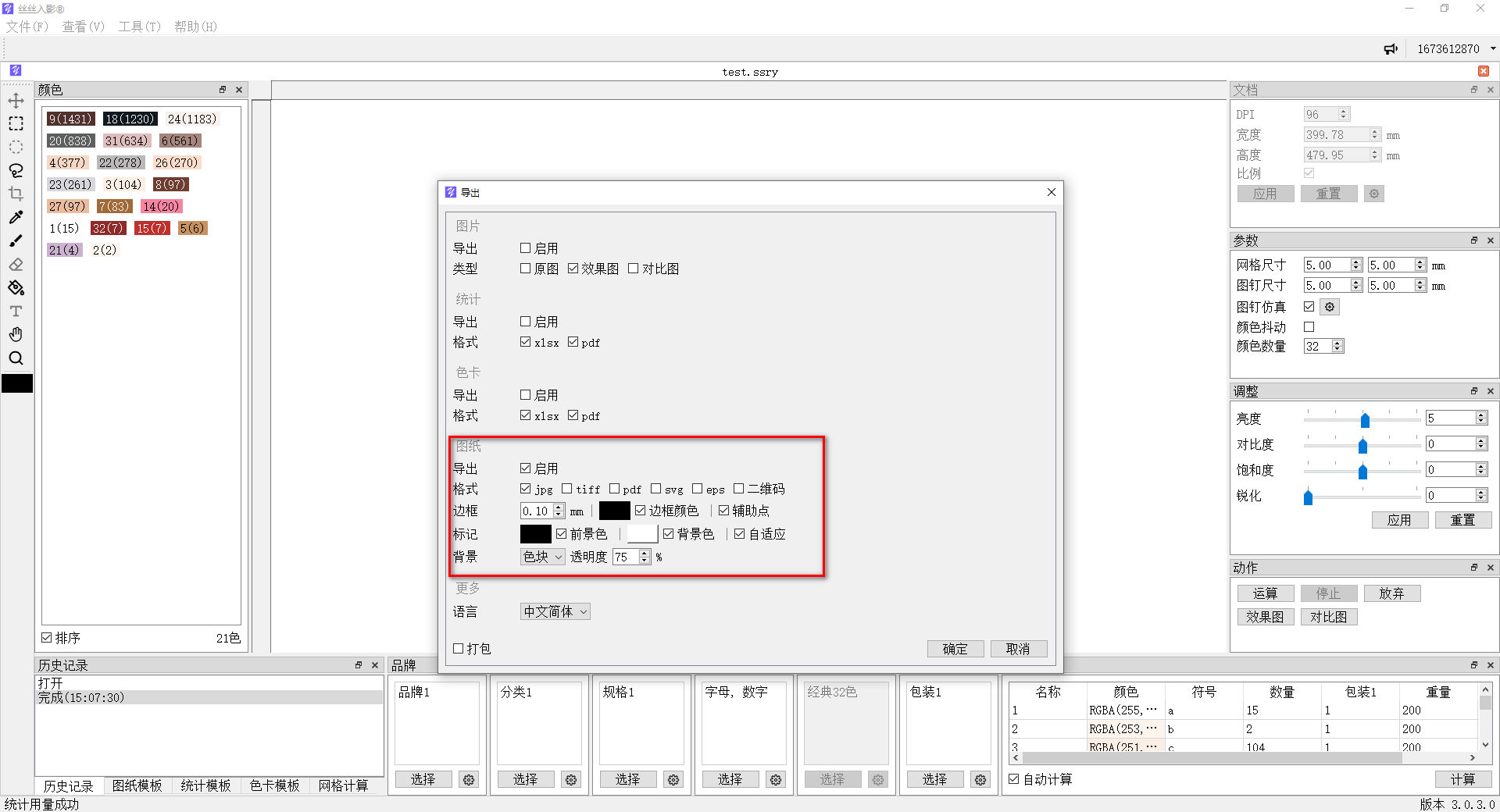This screenshot has width=1500, height=812.
Task: Click the 确定 button in export dialog
Action: (x=955, y=649)
